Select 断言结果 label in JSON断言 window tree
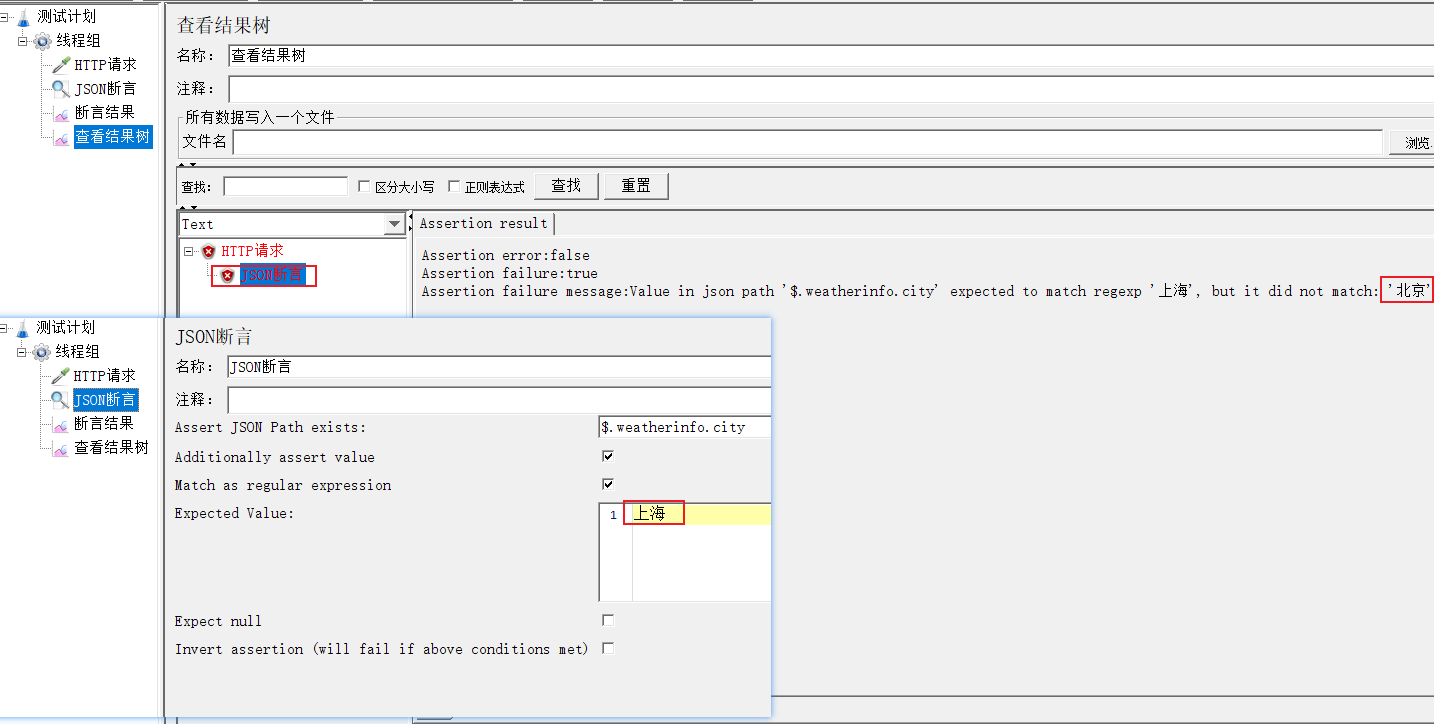 (103, 424)
